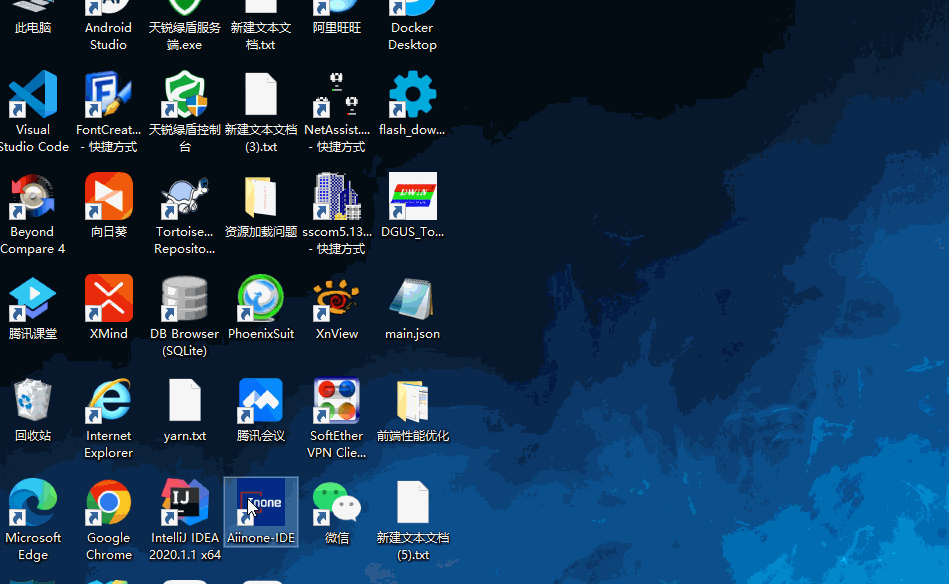Screen dimensions: 949x584
Task: Select 新建文本文档.txt file
Action: coord(261,25)
